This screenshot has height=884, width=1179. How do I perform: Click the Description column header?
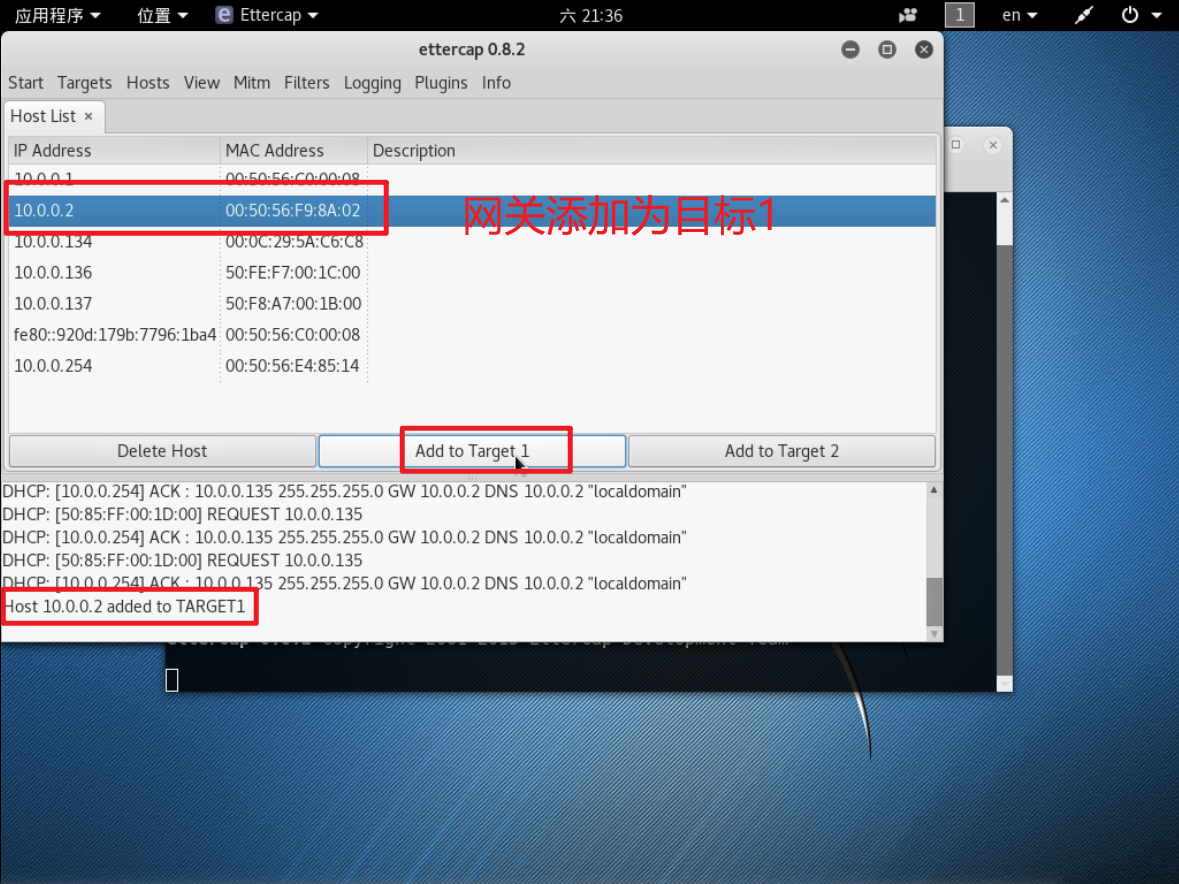pos(652,150)
